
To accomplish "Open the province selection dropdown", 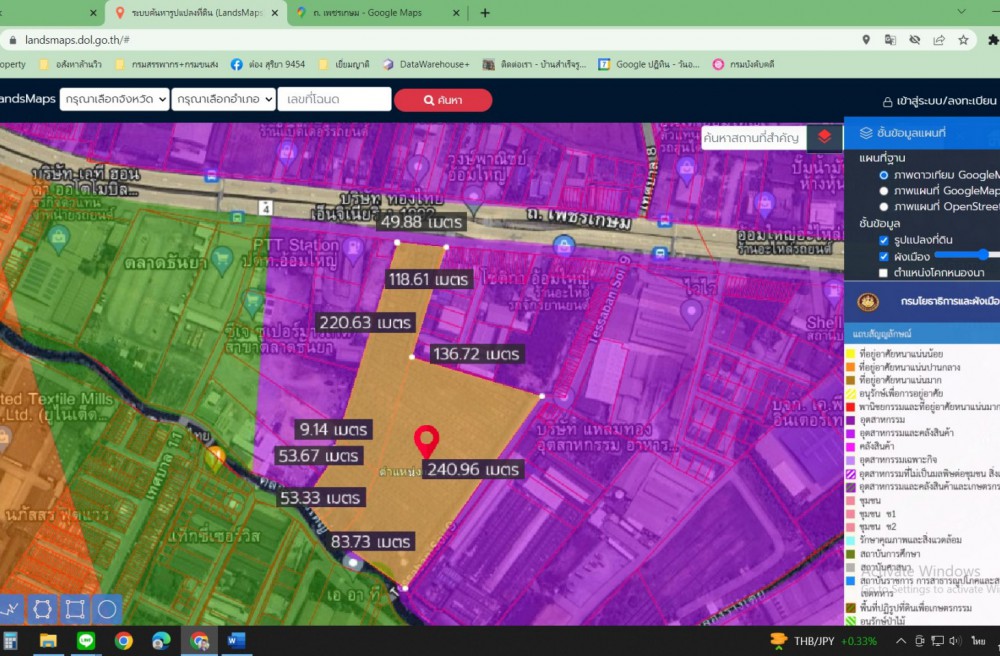I will (x=114, y=100).
